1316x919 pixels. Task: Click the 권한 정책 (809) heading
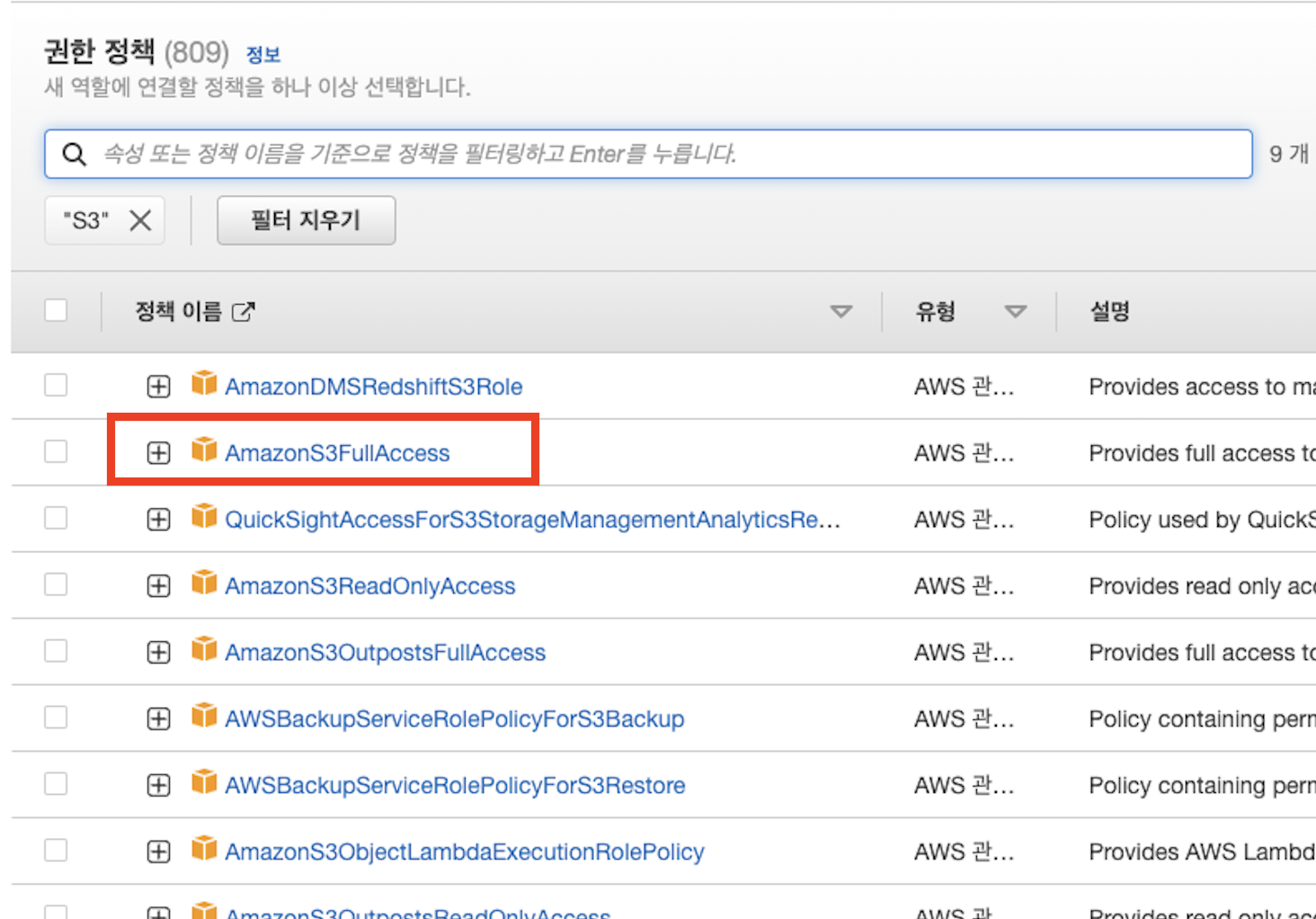[x=137, y=52]
